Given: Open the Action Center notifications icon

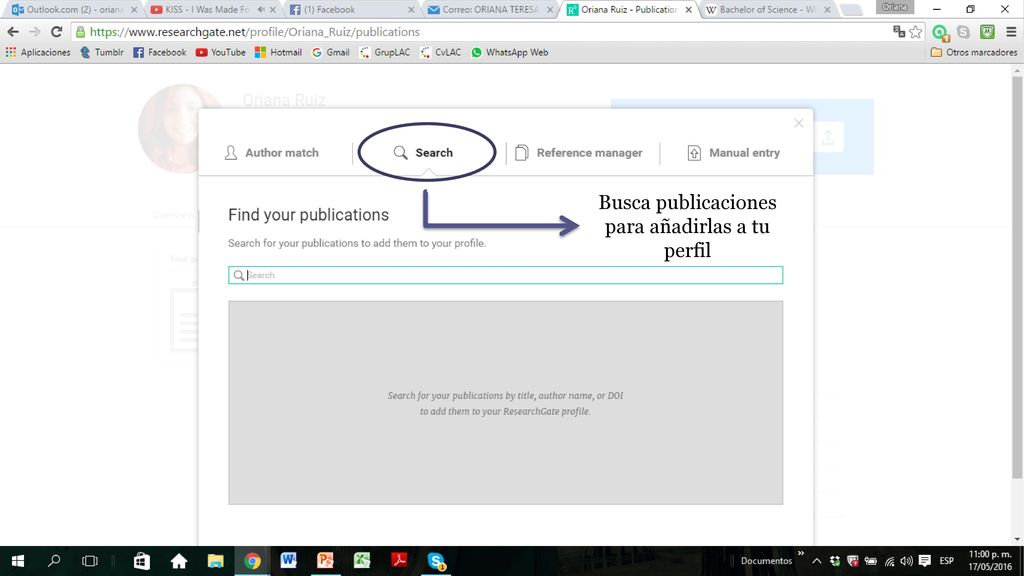Looking at the screenshot, I should point(924,561).
